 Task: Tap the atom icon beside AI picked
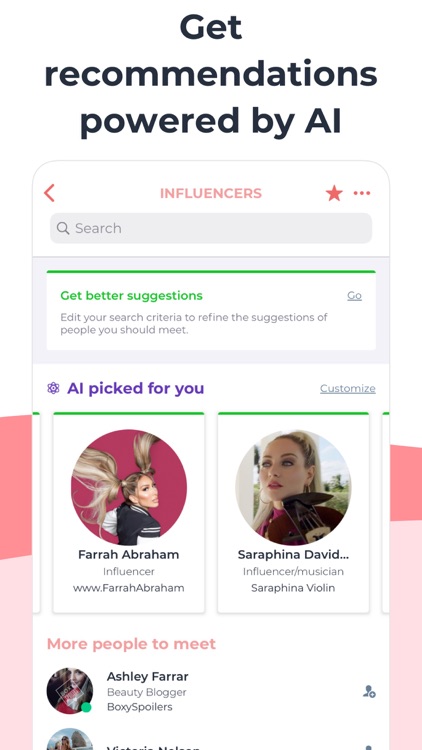(x=53, y=388)
